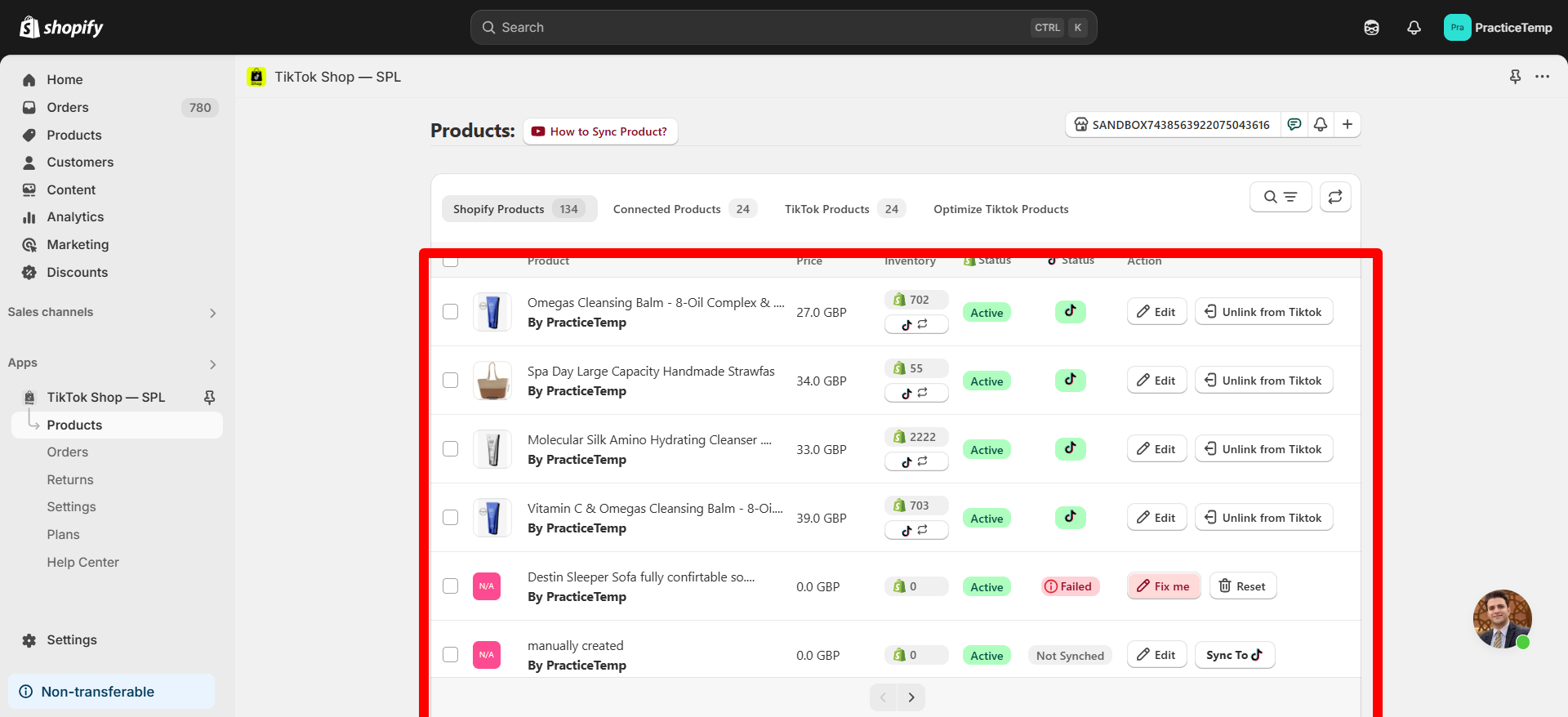
Task: Unlink Spa Day handbag from Tiktok
Action: pos(1263,381)
